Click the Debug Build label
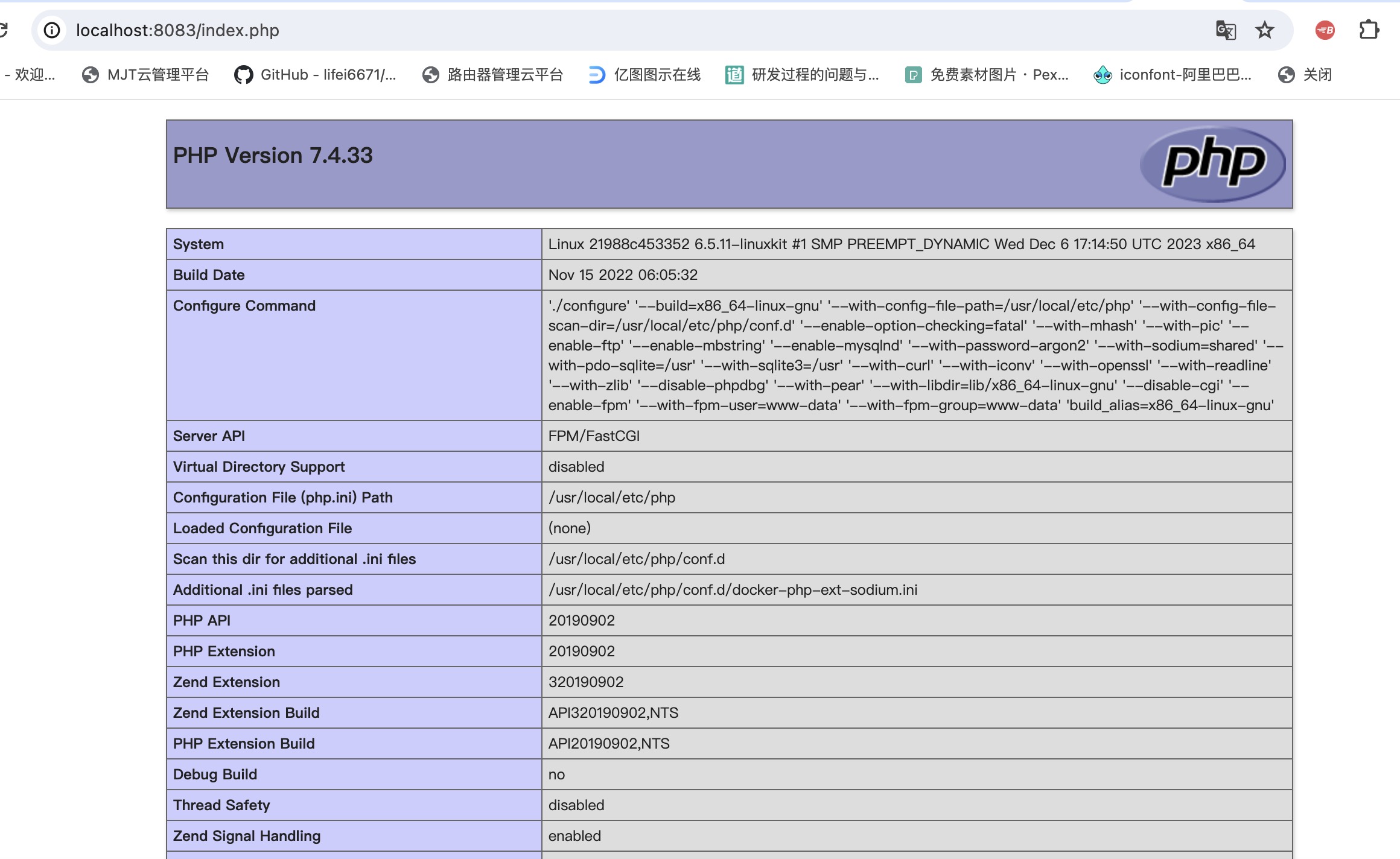 pyautogui.click(x=215, y=775)
